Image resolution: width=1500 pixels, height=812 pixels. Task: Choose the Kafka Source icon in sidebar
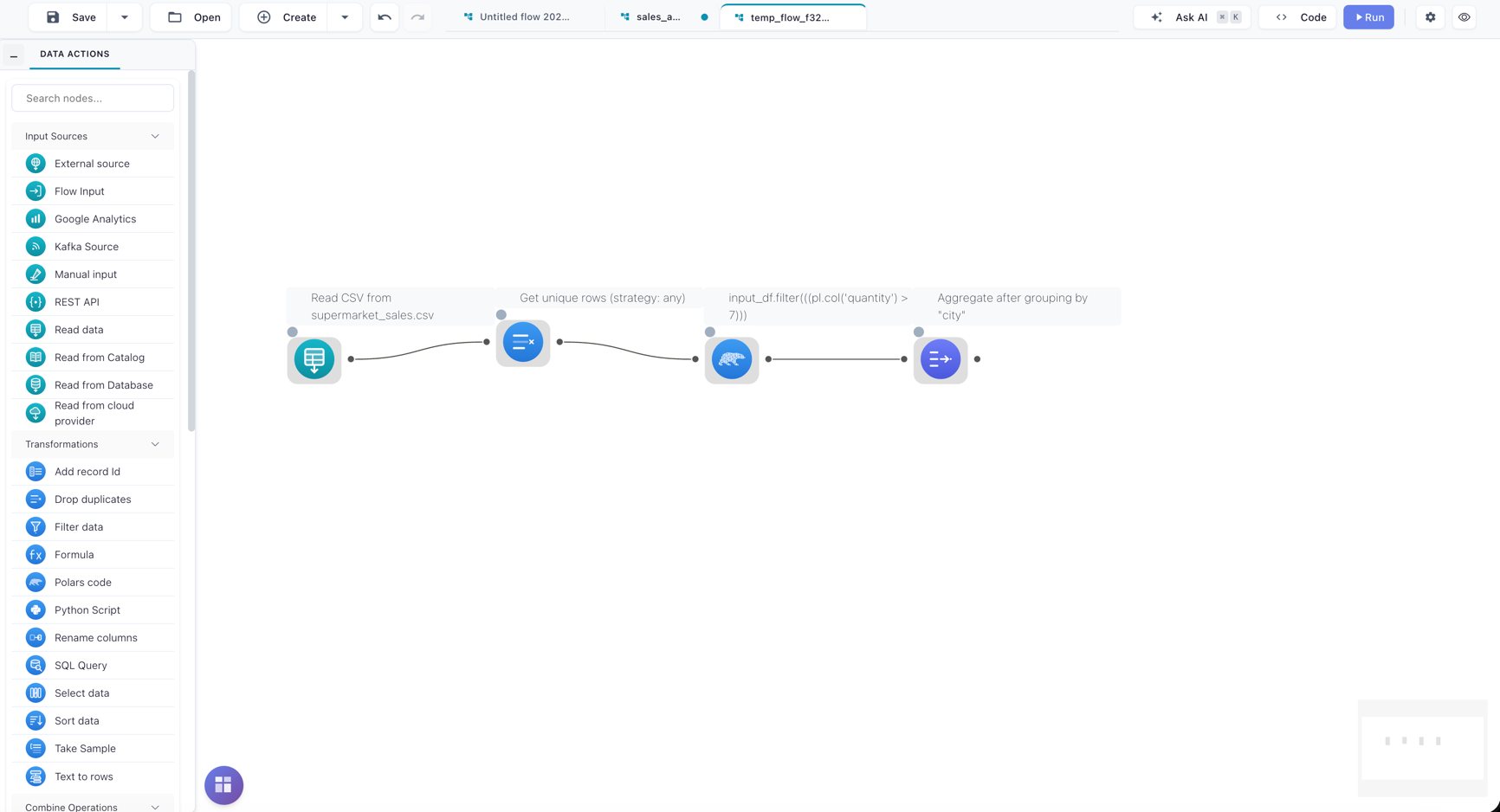point(36,247)
